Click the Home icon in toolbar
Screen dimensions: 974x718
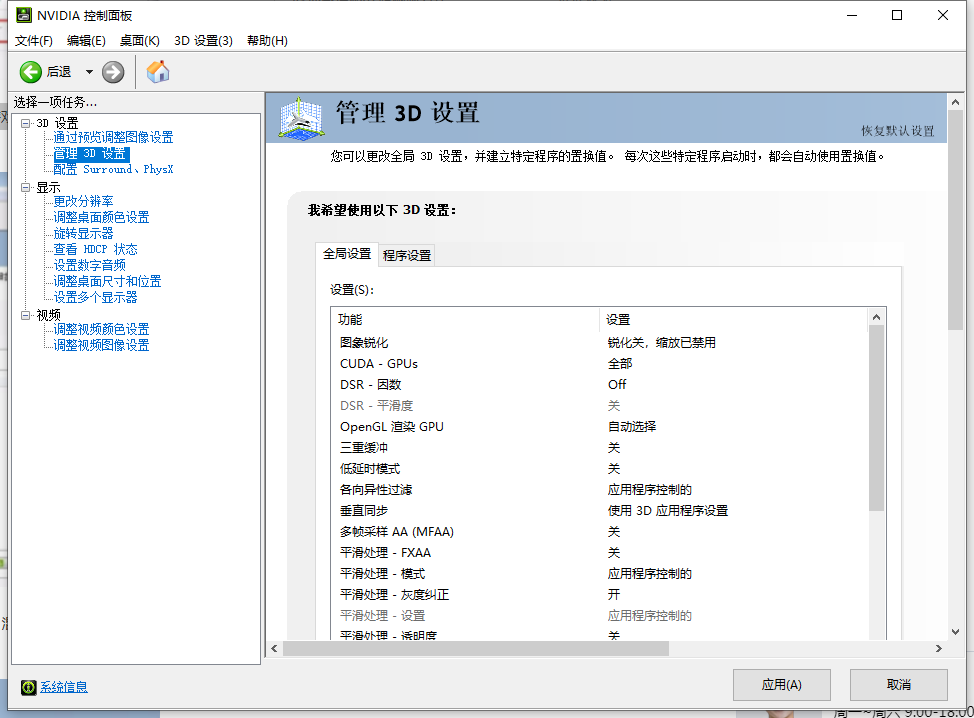click(158, 71)
